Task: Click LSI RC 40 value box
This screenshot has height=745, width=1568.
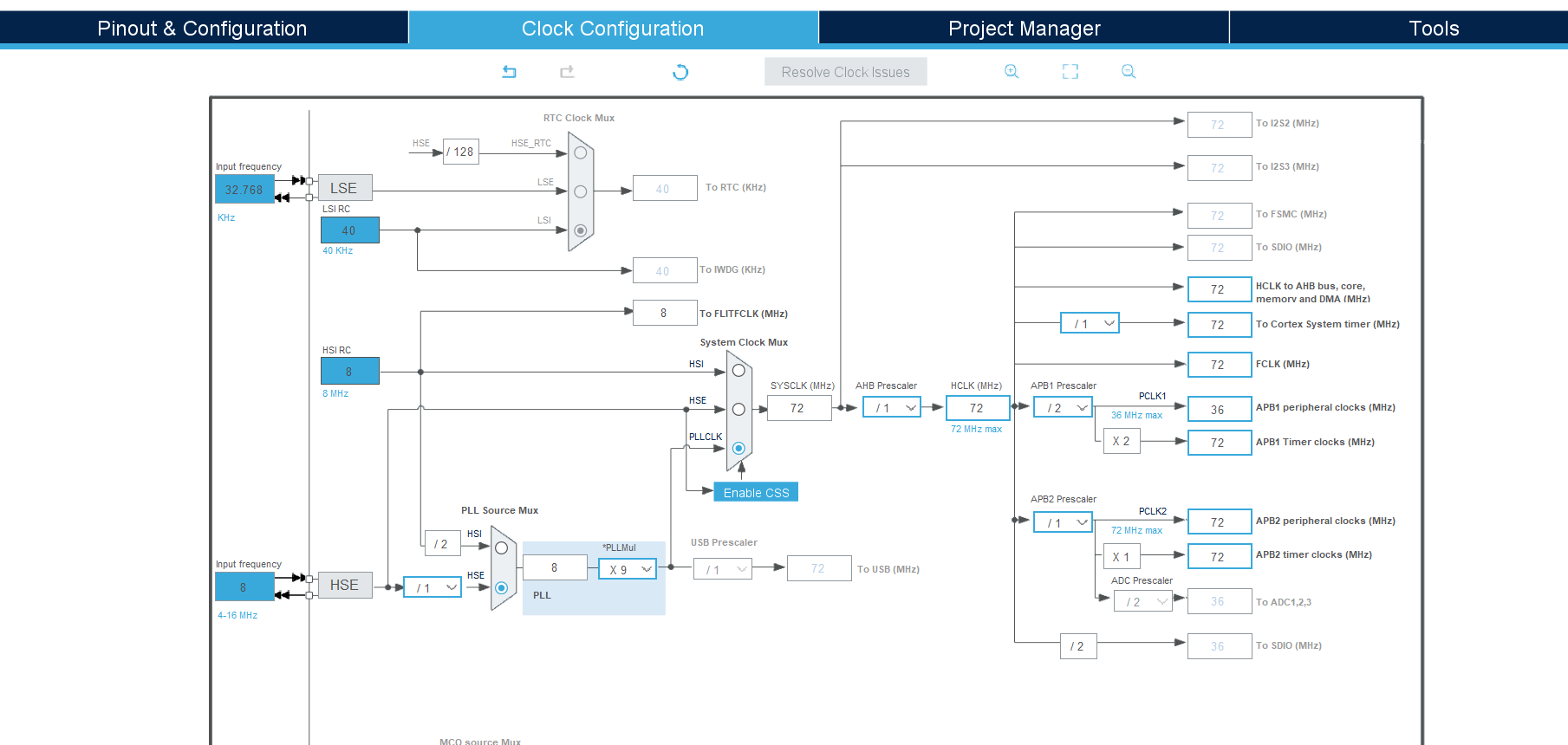Action: [x=350, y=230]
